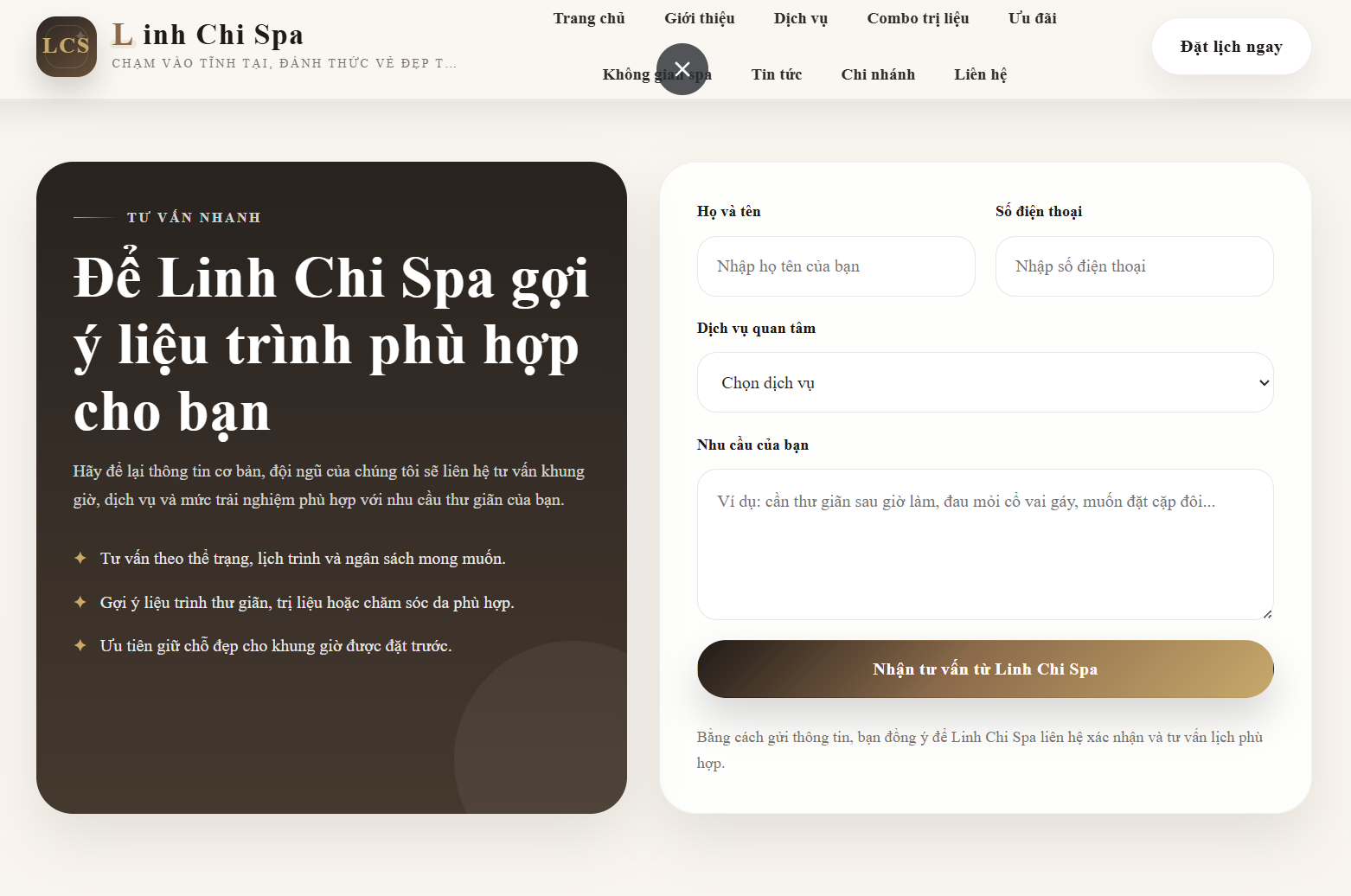Open the 'Combo trị liệu' page
1351x896 pixels.
click(919, 18)
